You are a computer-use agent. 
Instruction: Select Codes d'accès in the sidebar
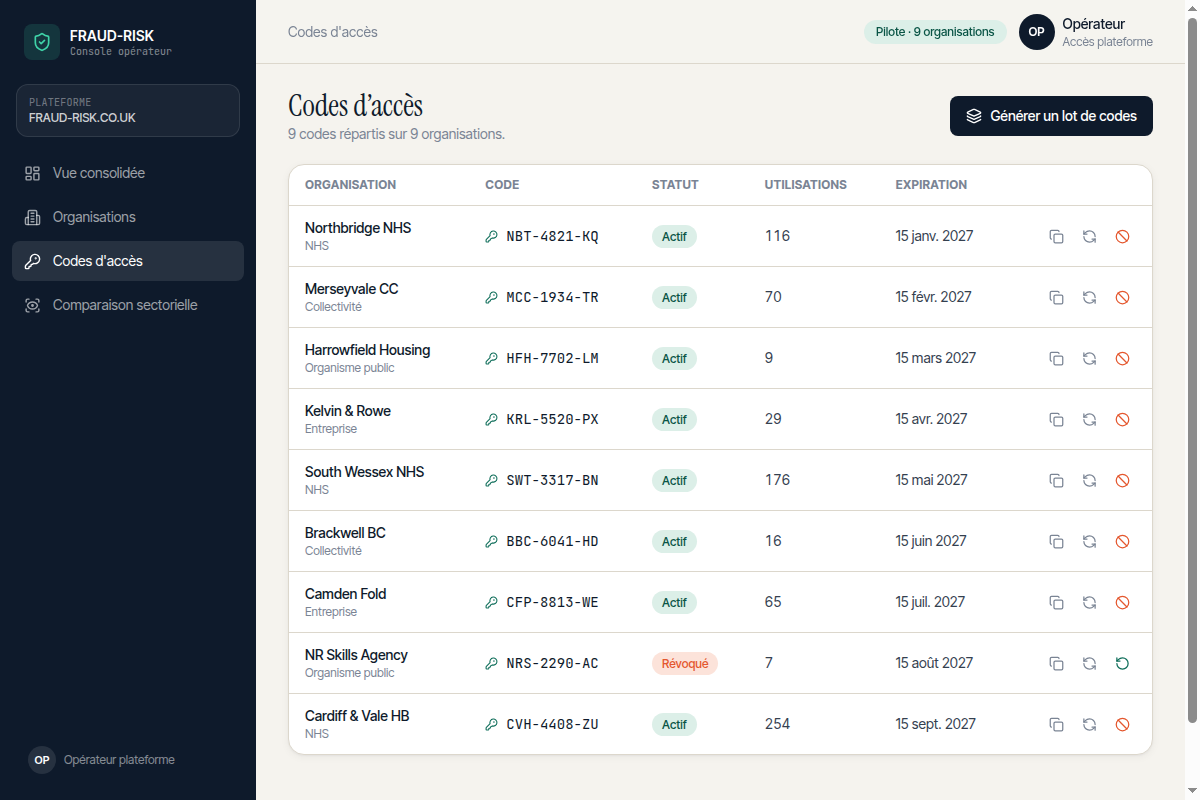tap(128, 261)
